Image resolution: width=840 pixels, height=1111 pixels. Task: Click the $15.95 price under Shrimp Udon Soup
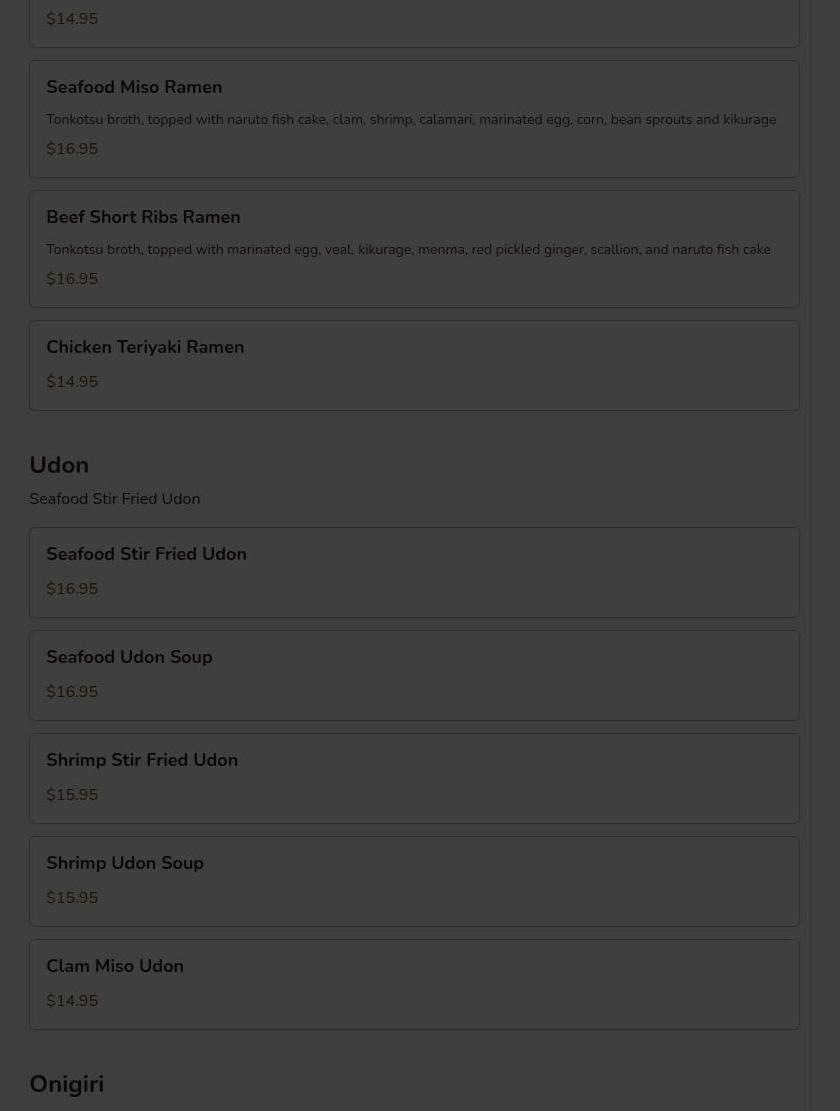tap(72, 897)
